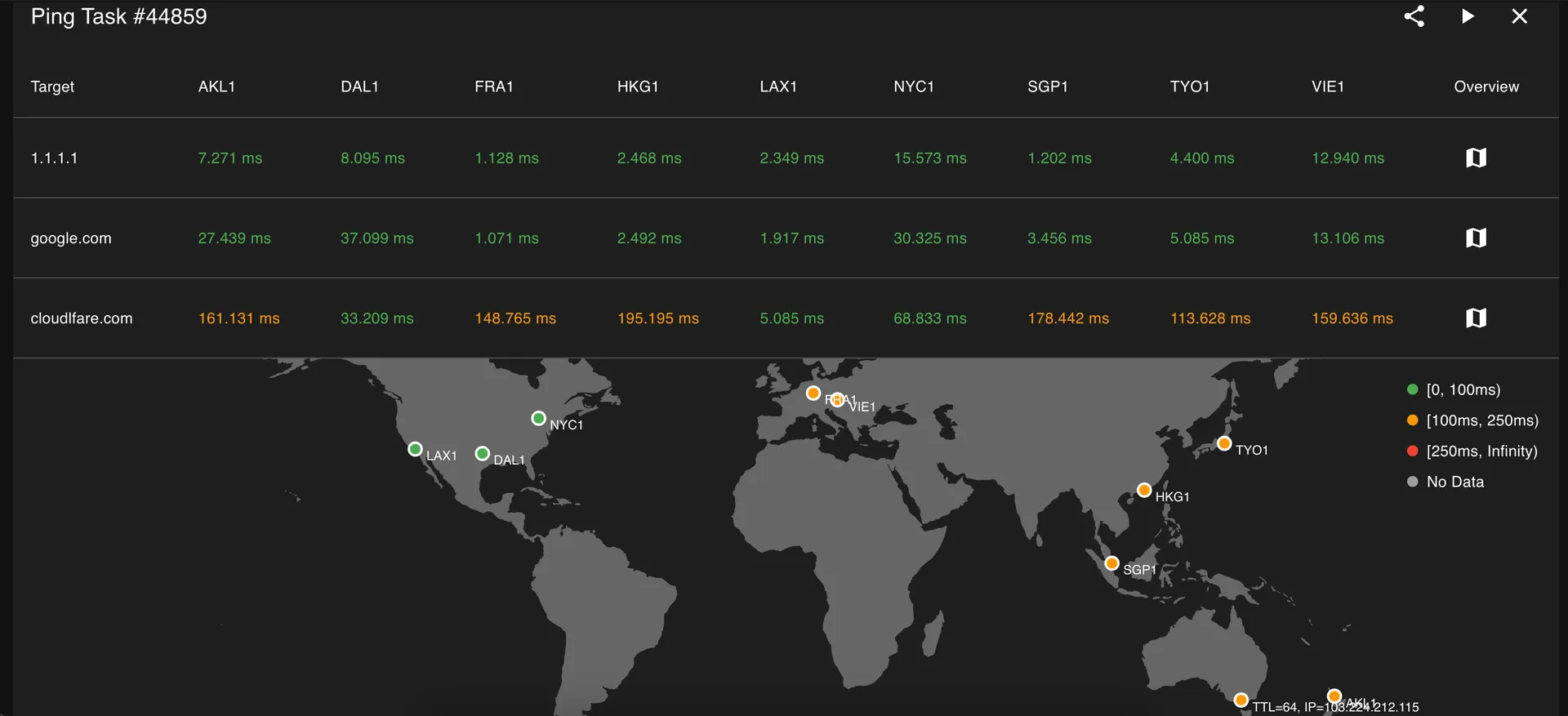1568x716 pixels.
Task: Click the NYC1 marker on map
Action: pos(538,419)
